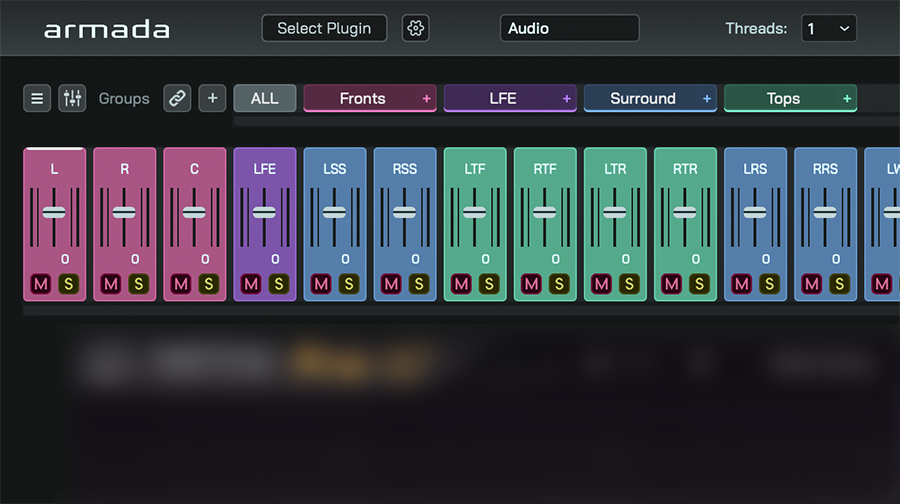Select the ALL groups tab
This screenshot has width=900, height=504.
[x=265, y=98]
